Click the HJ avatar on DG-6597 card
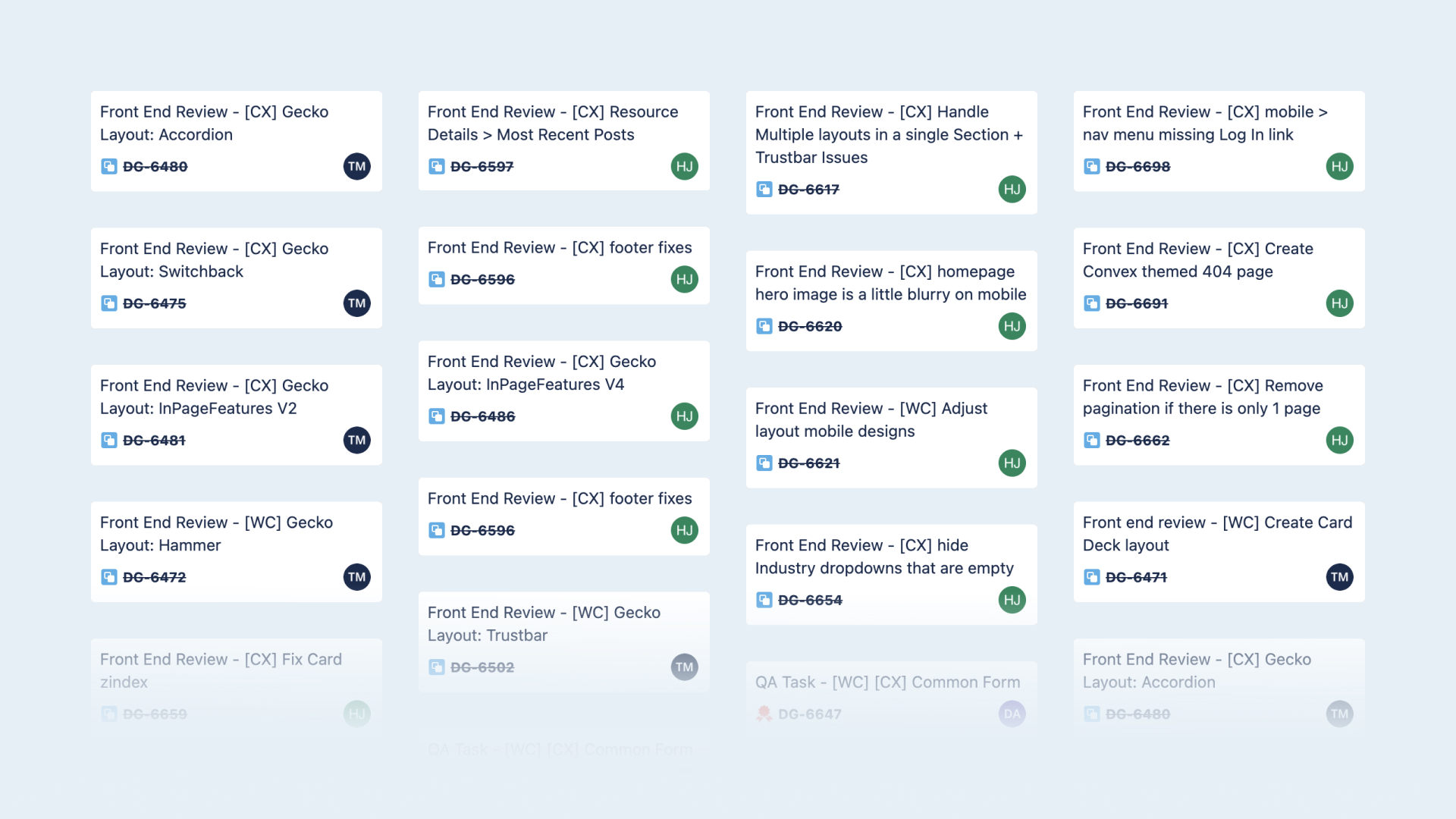The width and height of the screenshot is (1456, 819). click(684, 166)
